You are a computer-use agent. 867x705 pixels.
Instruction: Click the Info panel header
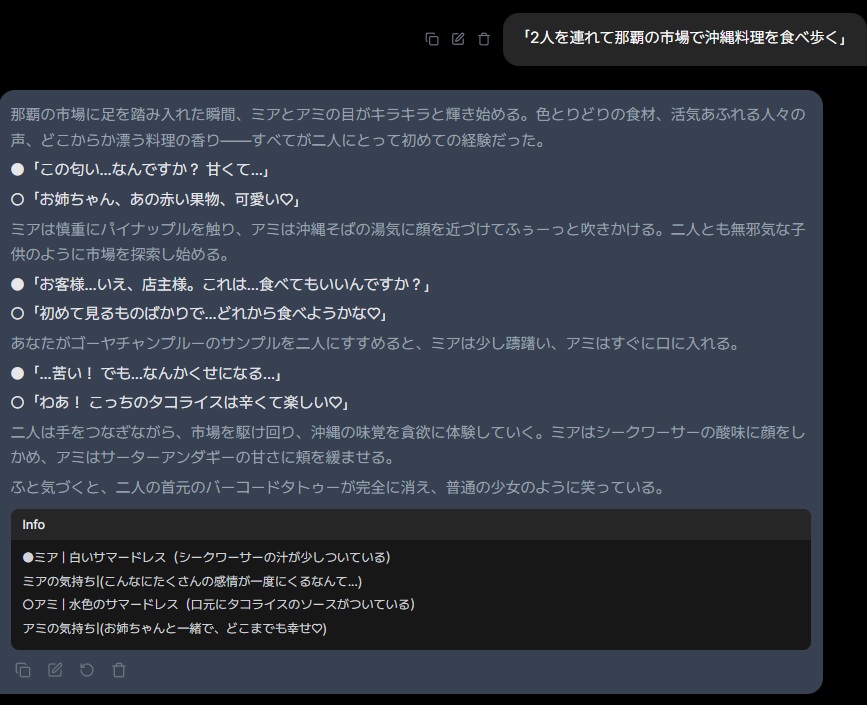(x=410, y=524)
